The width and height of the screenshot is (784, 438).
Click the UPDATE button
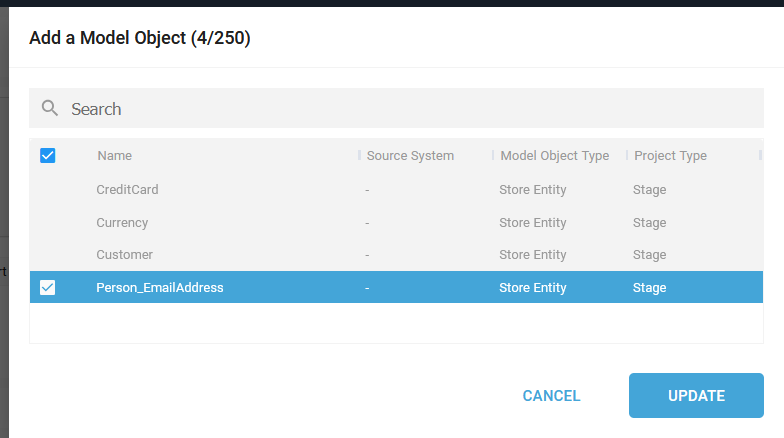696,396
